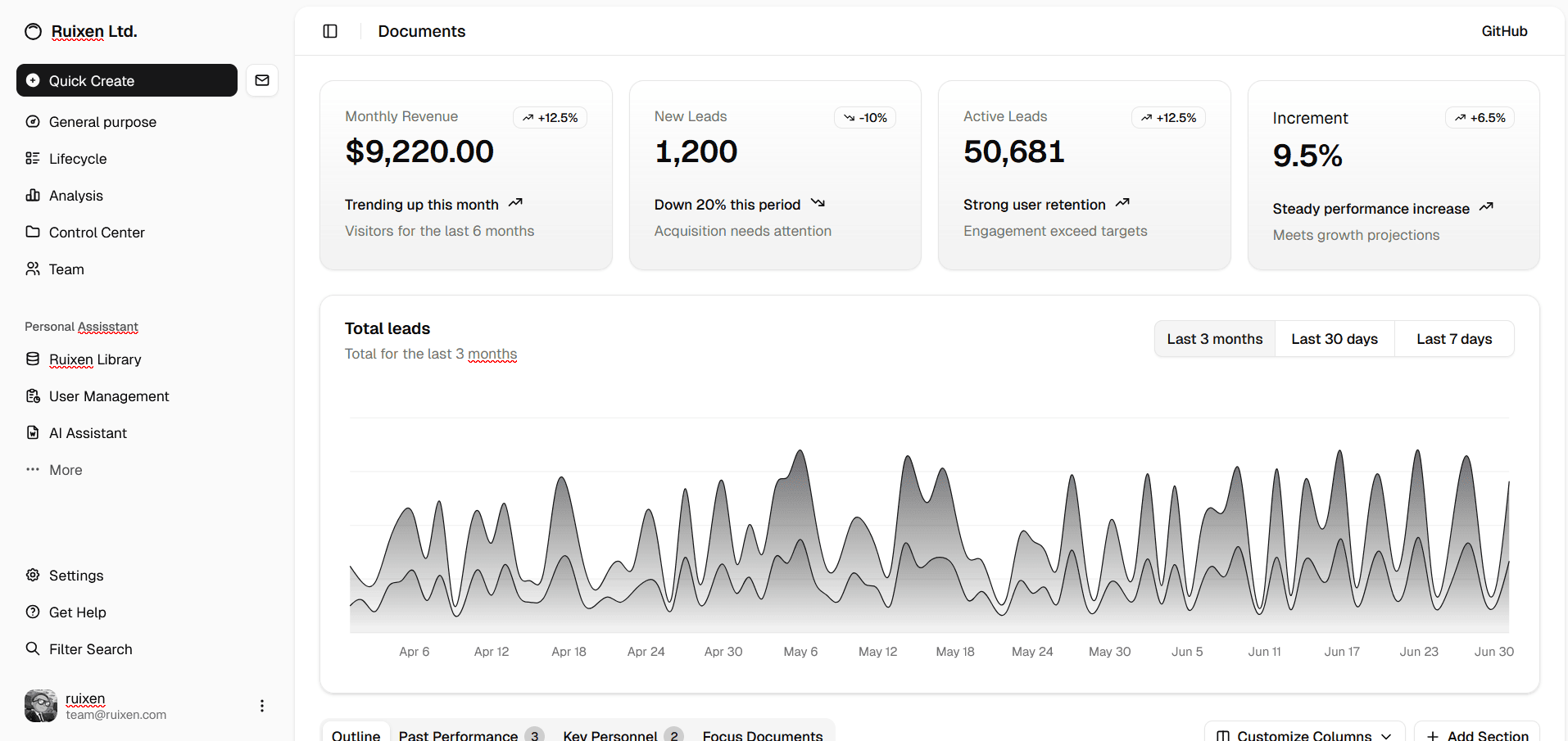Open Ruixen Library database item
1568x741 pixels.
click(x=94, y=359)
